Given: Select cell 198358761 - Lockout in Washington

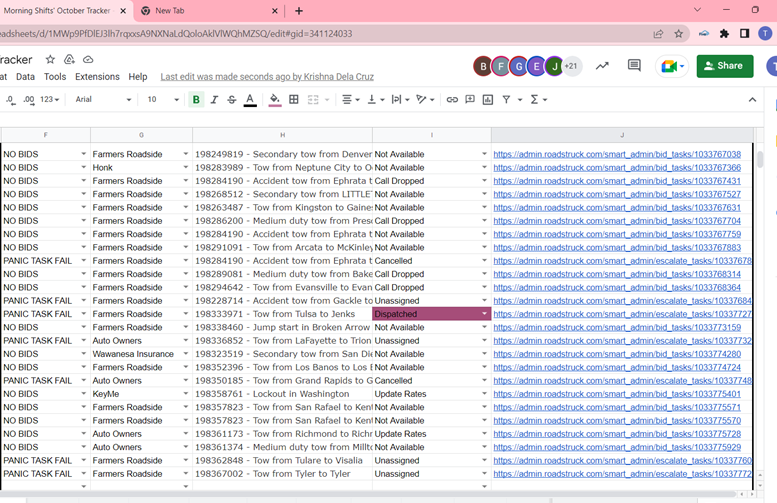Looking at the screenshot, I should click(282, 394).
